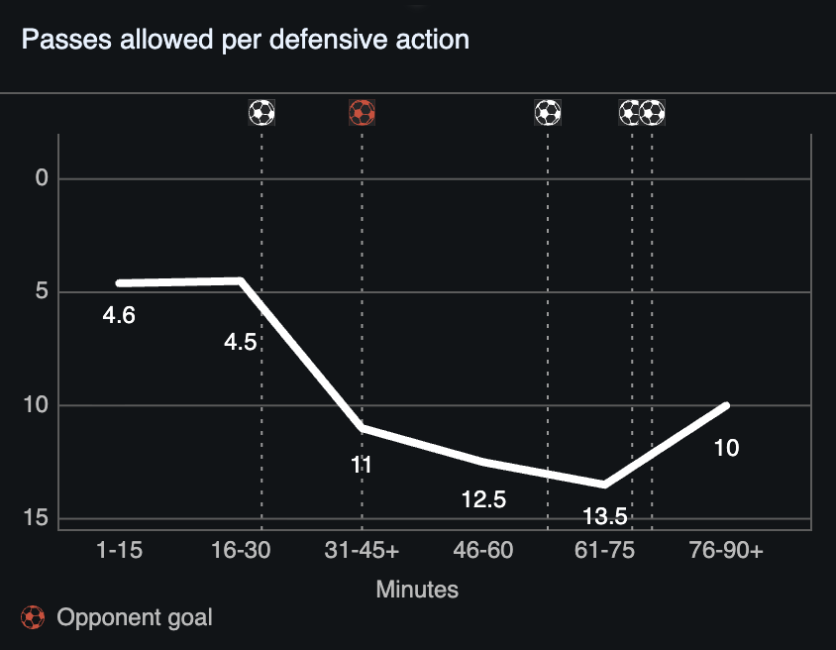Image resolution: width=836 pixels, height=650 pixels.
Task: Click the 15 tick on the y-axis
Action: 38,518
